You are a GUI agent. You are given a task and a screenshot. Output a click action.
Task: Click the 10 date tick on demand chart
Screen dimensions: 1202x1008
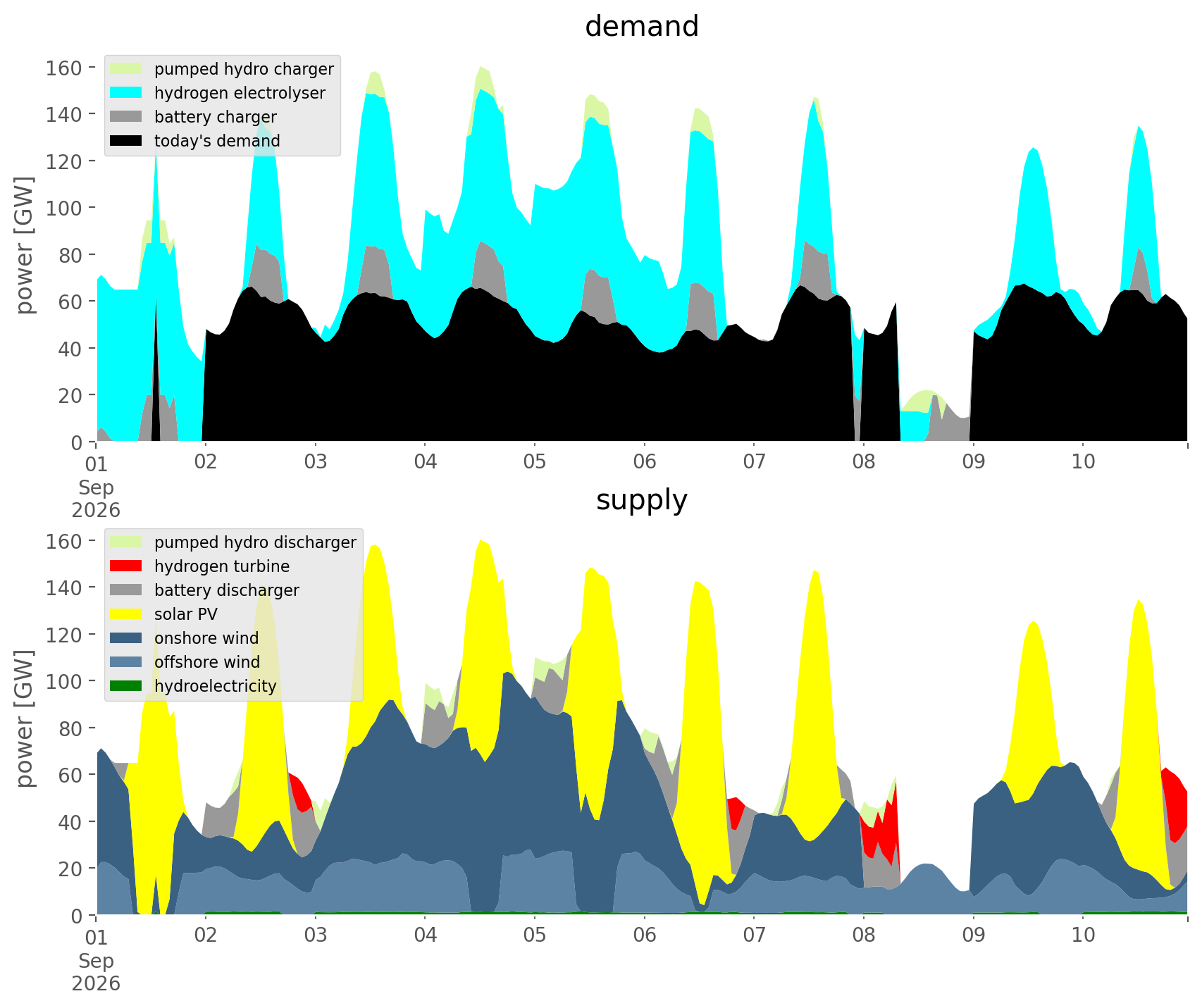point(1083,463)
